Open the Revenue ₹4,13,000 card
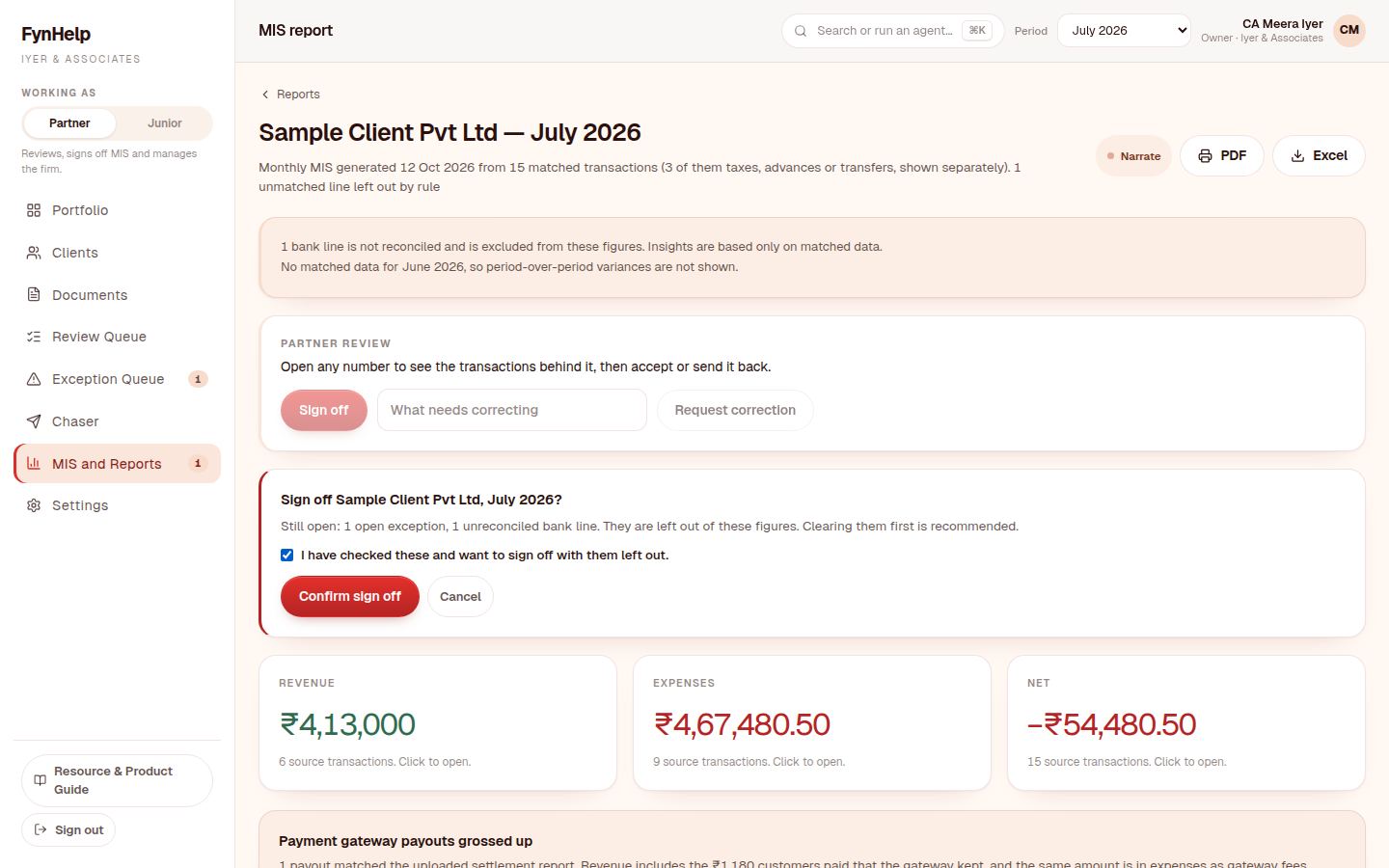1389x868 pixels. 438,723
